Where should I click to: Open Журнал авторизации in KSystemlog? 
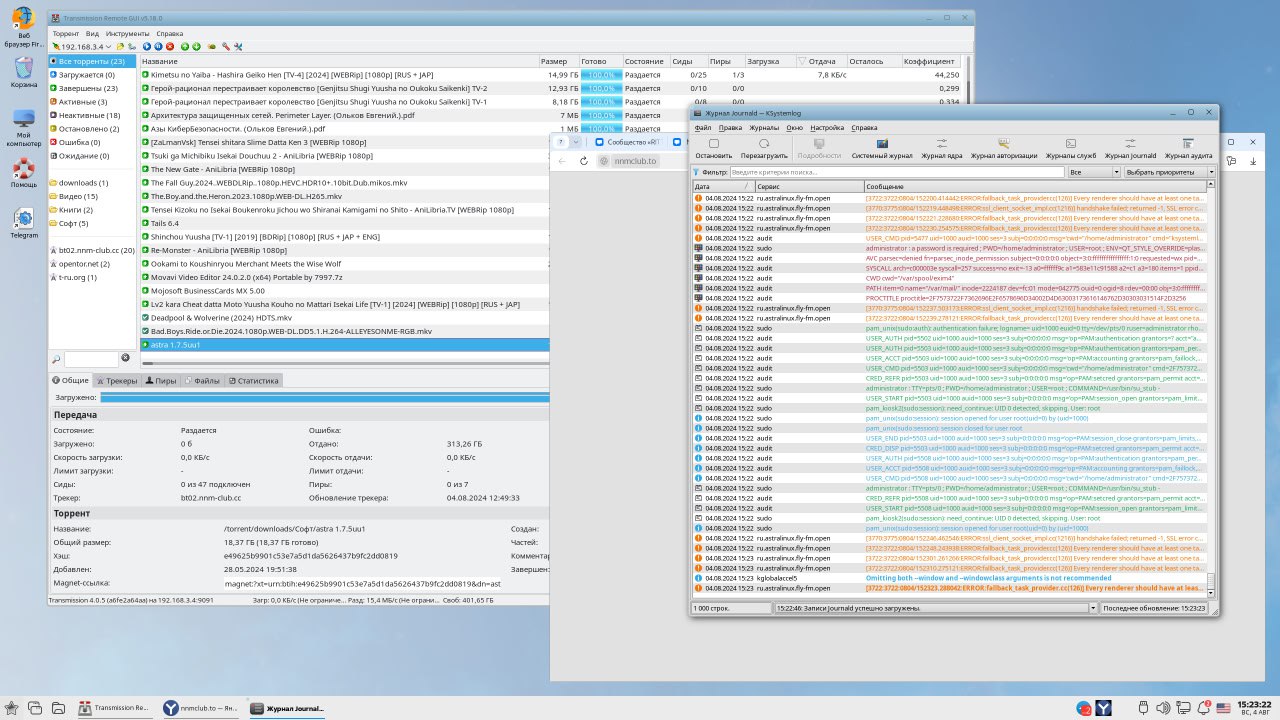coord(1003,149)
